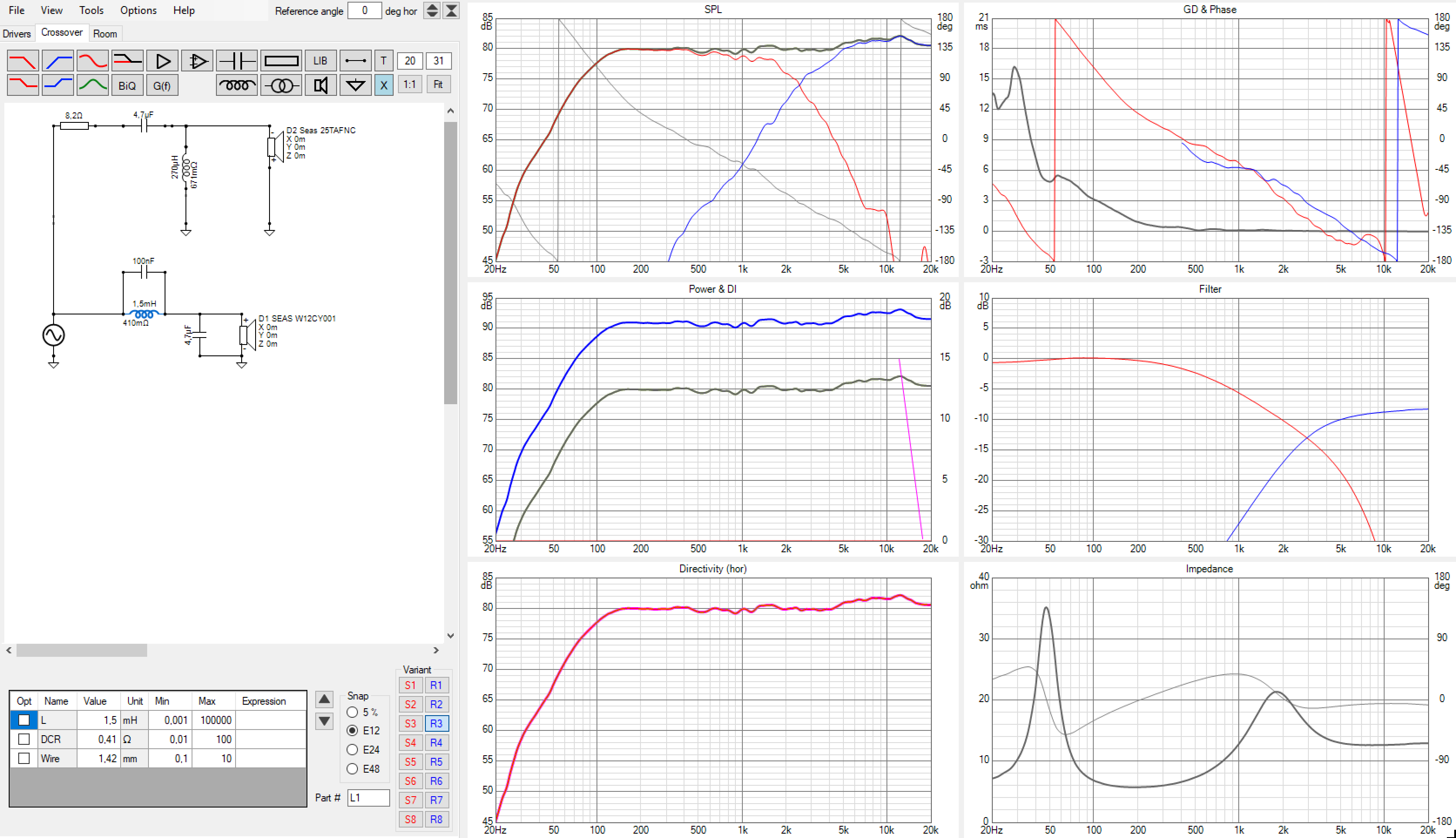Image resolution: width=1456 pixels, height=838 pixels.
Task: Open the File menu
Action: 16,10
